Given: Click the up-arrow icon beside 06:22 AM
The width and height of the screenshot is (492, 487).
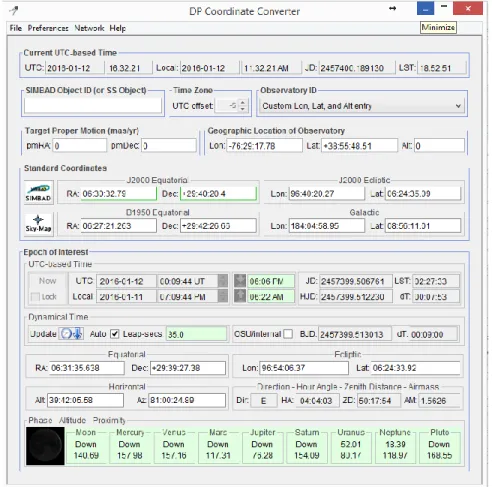Looking at the screenshot, I should [x=240, y=296].
